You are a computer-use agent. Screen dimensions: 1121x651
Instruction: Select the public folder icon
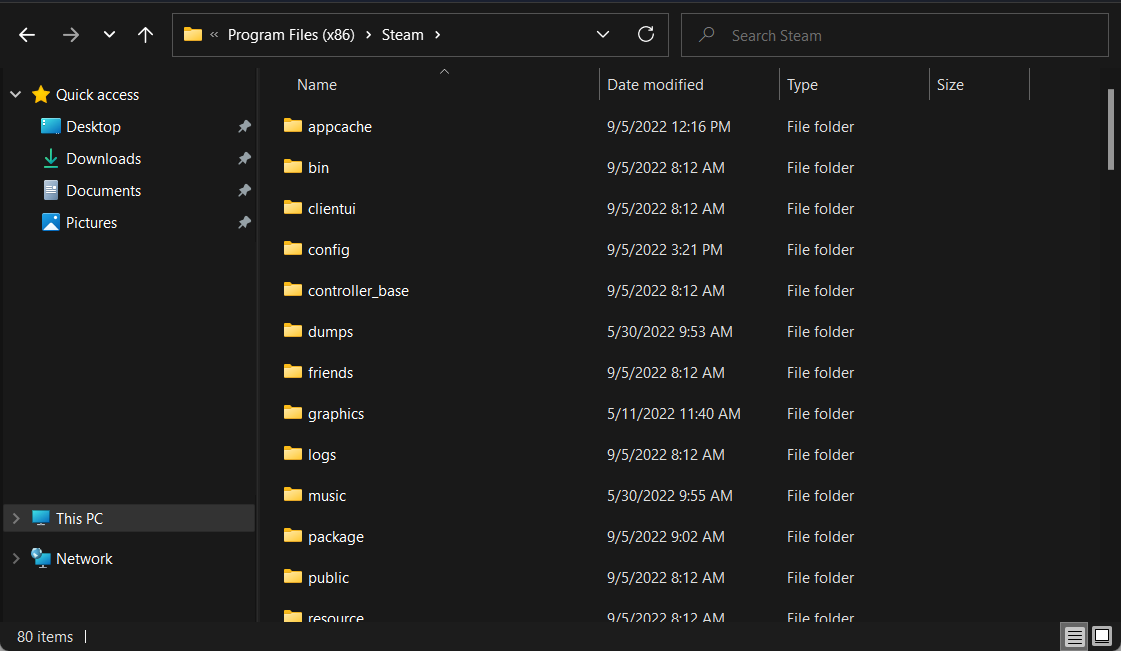point(292,577)
